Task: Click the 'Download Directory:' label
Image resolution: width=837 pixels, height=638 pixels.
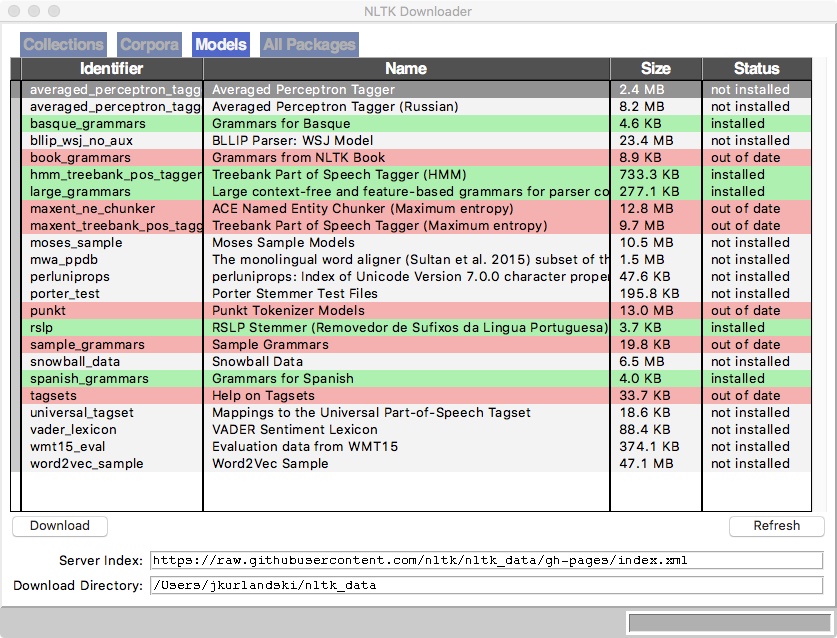Action: click(78, 586)
